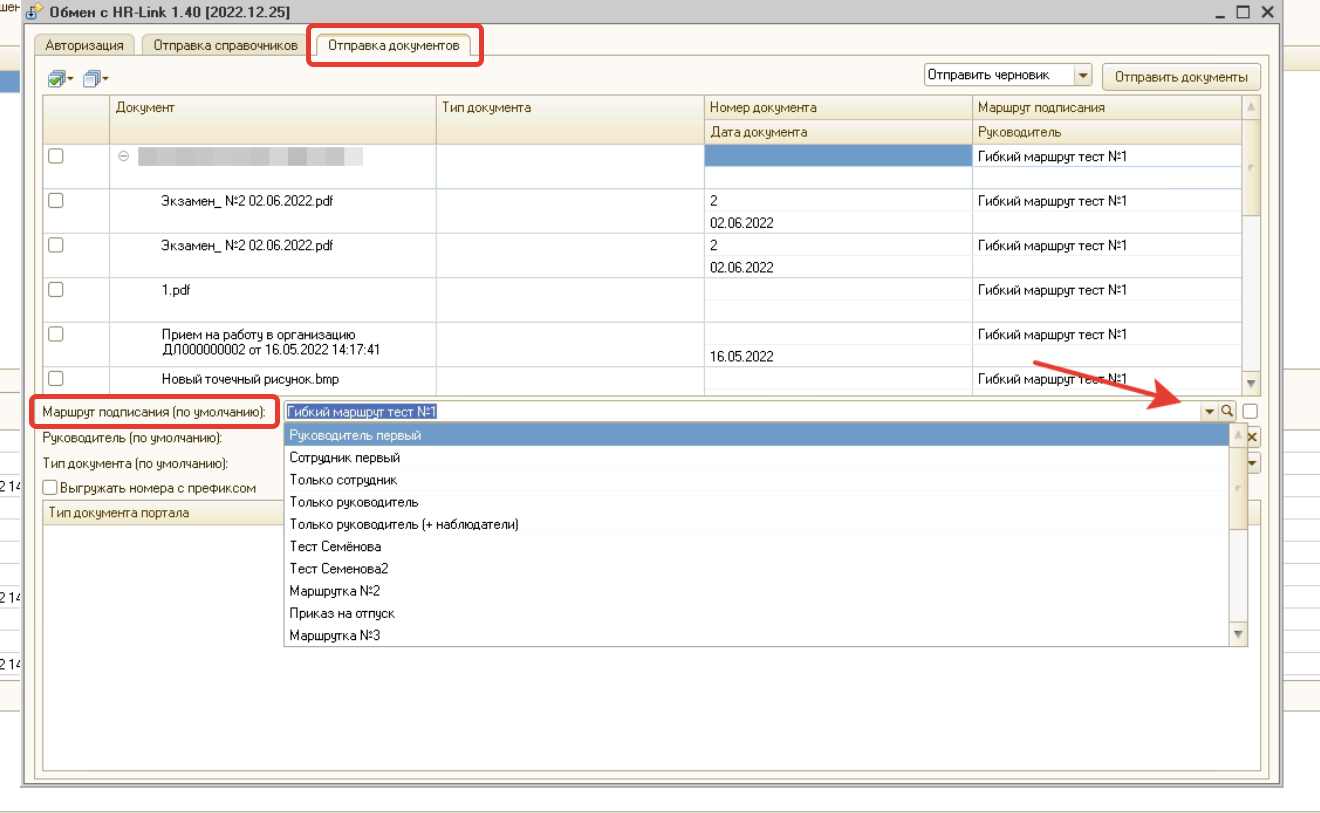Screen dimensions: 1320x813
Task: Switch to the Авторизация tab
Action: (x=85, y=45)
